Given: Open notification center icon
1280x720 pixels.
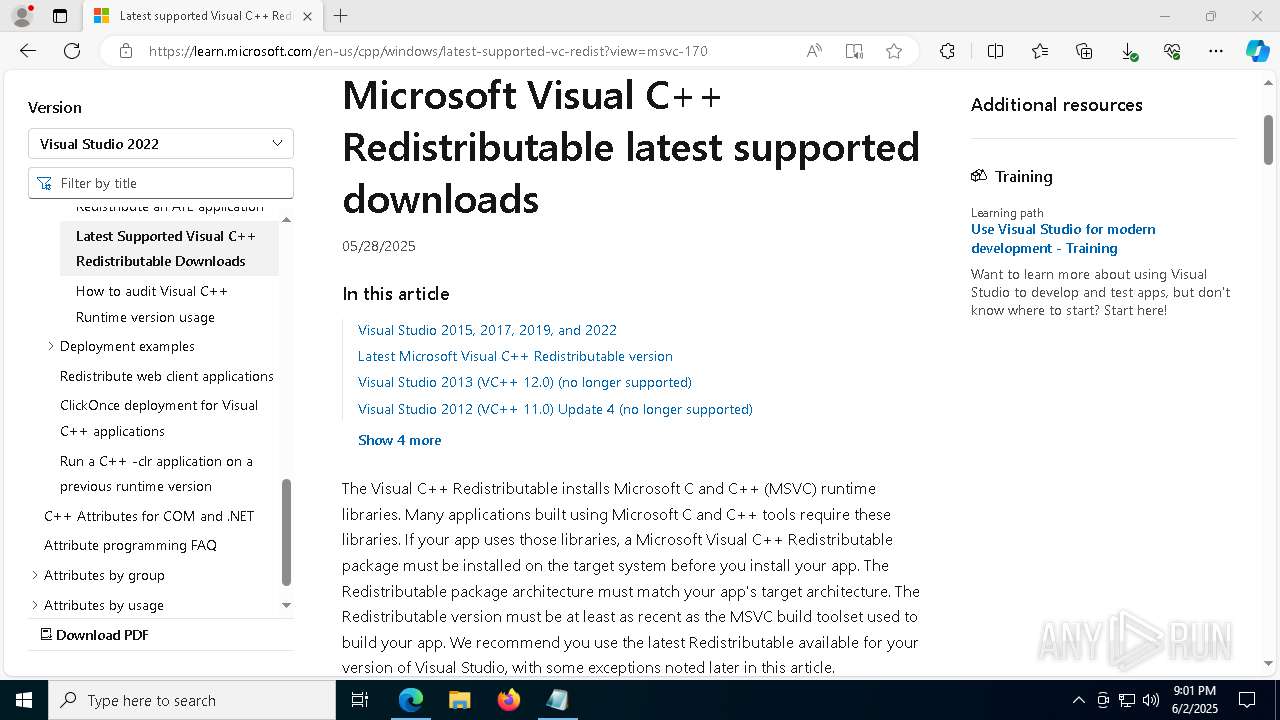Looking at the screenshot, I should pyautogui.click(x=1247, y=700).
